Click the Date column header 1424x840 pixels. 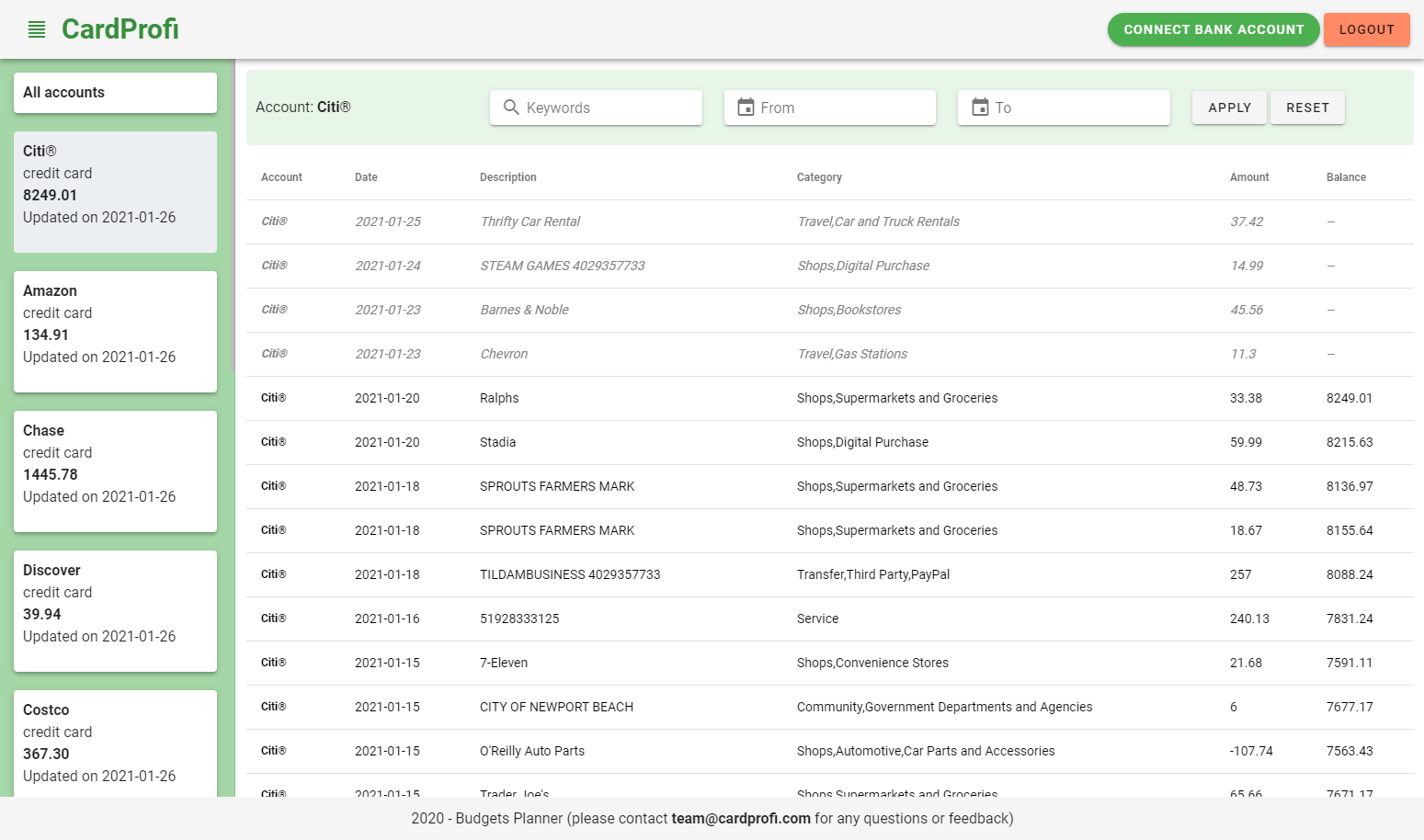(x=366, y=177)
